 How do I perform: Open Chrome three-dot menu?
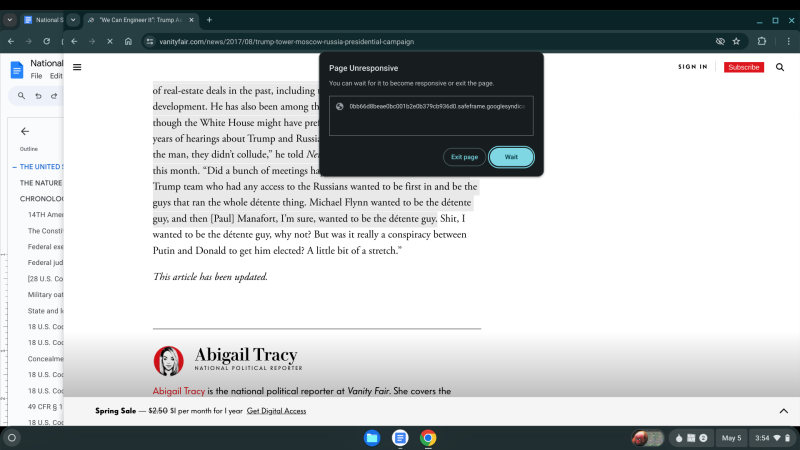tap(788, 41)
